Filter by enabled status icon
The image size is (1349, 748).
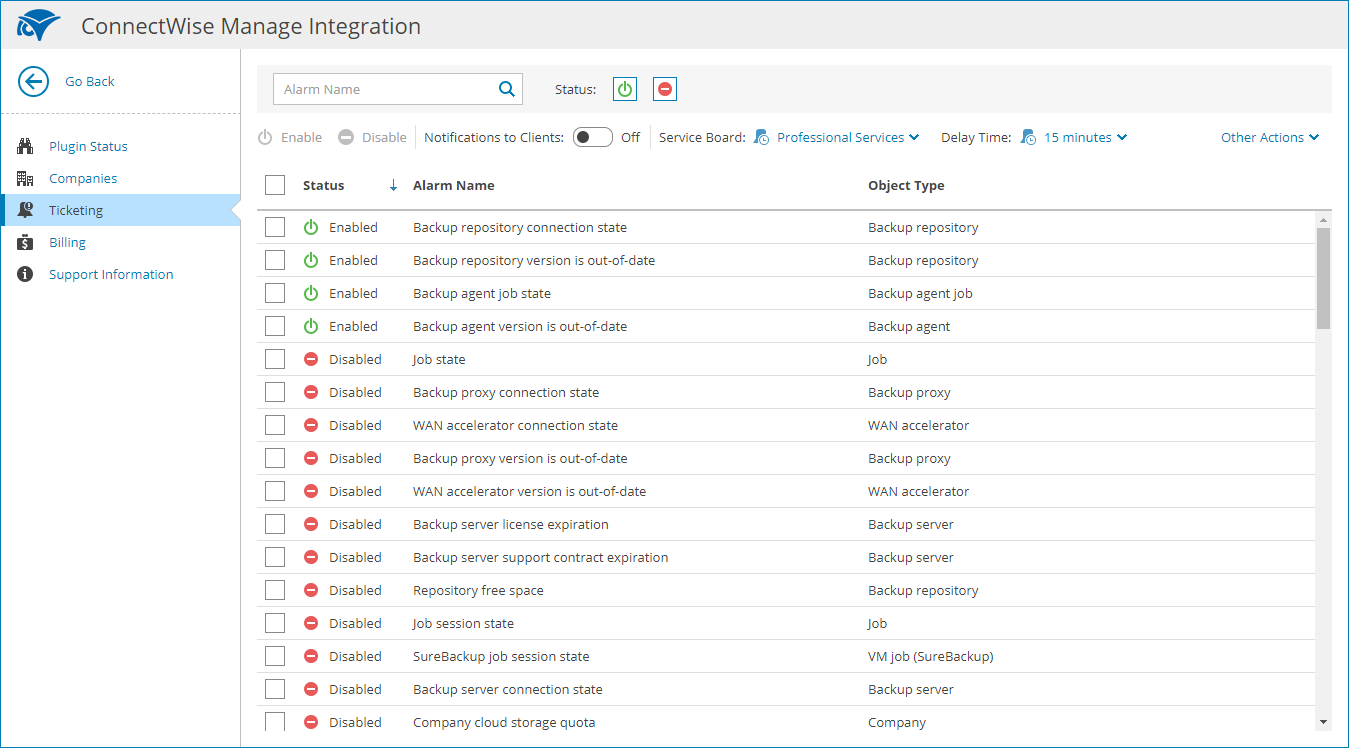click(625, 89)
